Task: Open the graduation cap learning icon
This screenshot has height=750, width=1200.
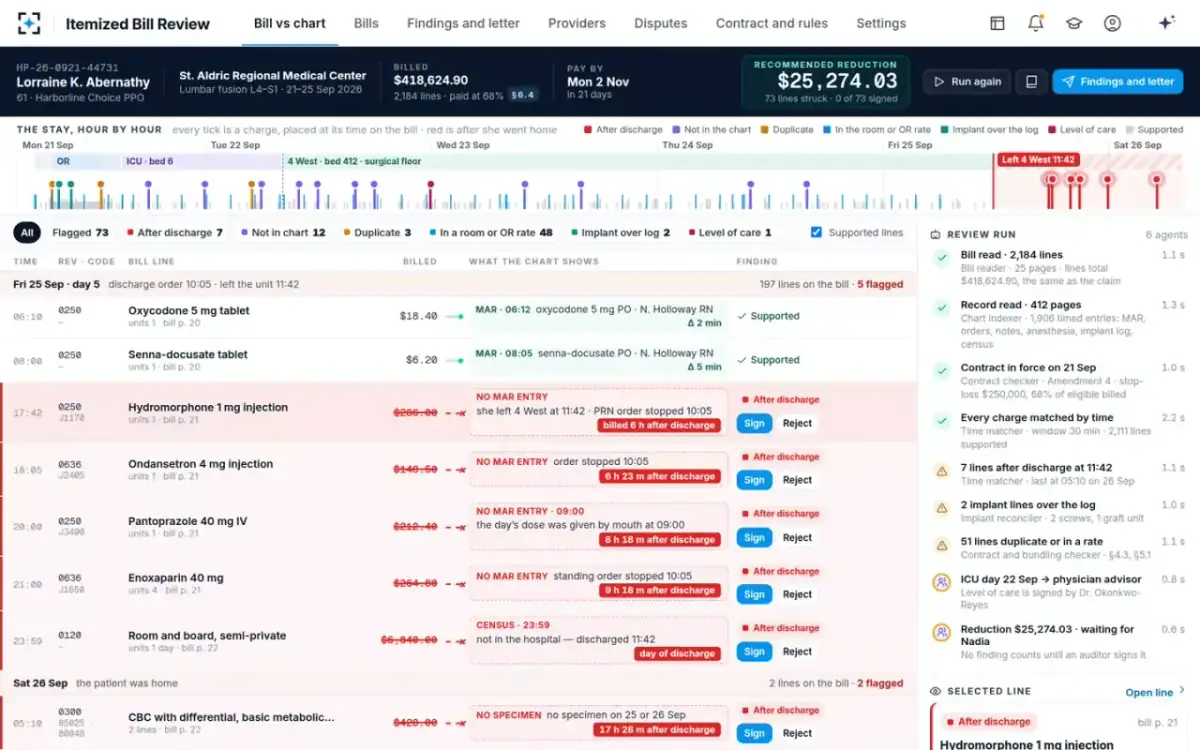Action: tap(1074, 23)
